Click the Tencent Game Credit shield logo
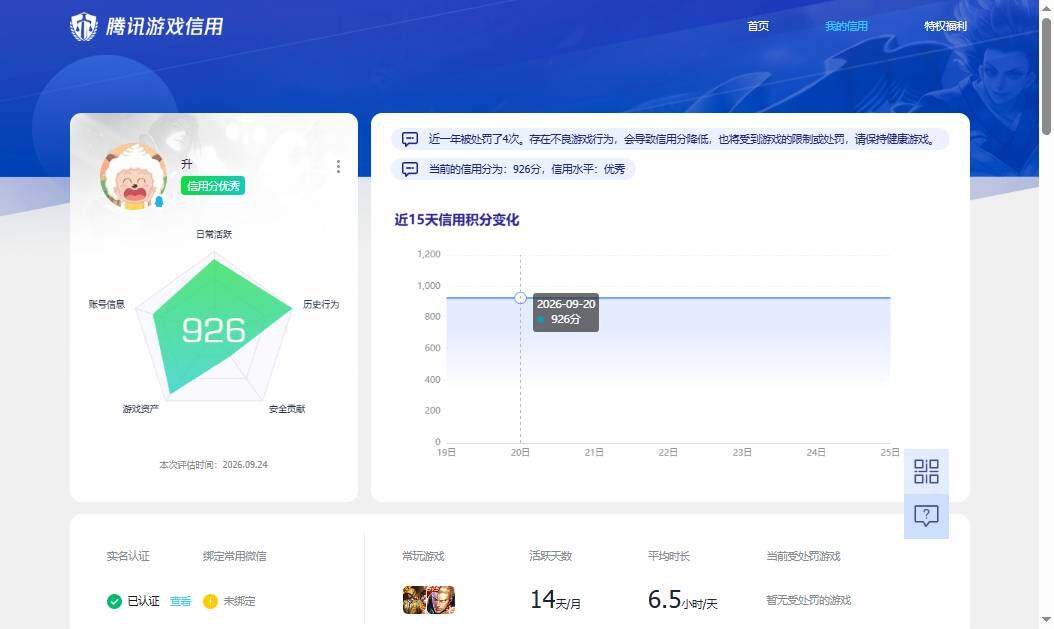 tap(84, 27)
